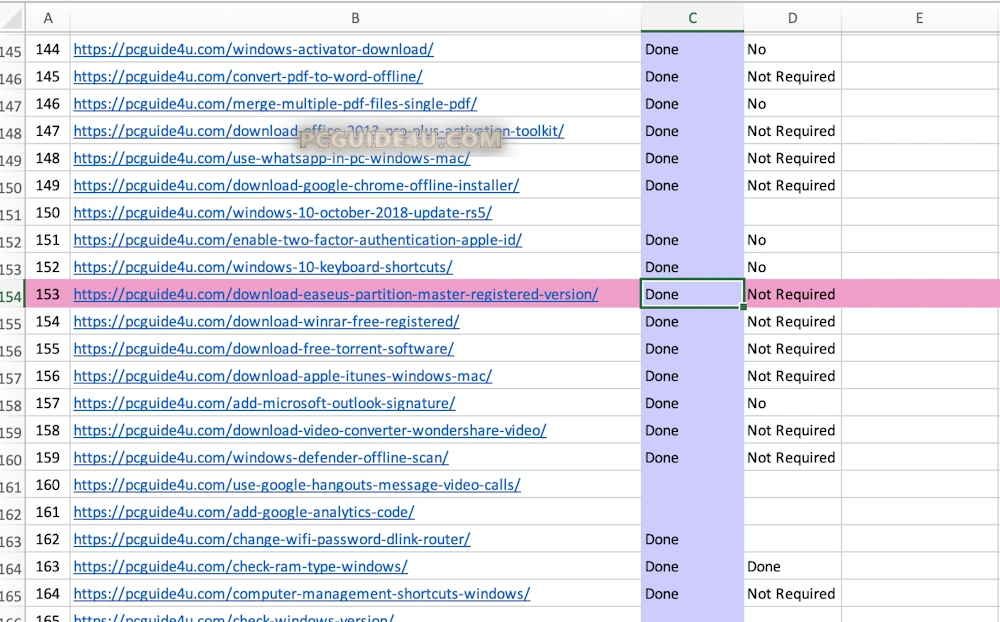The image size is (1000, 622).
Task: Click the merge-multiple-pdf-files-single-pdf link
Action: (275, 103)
